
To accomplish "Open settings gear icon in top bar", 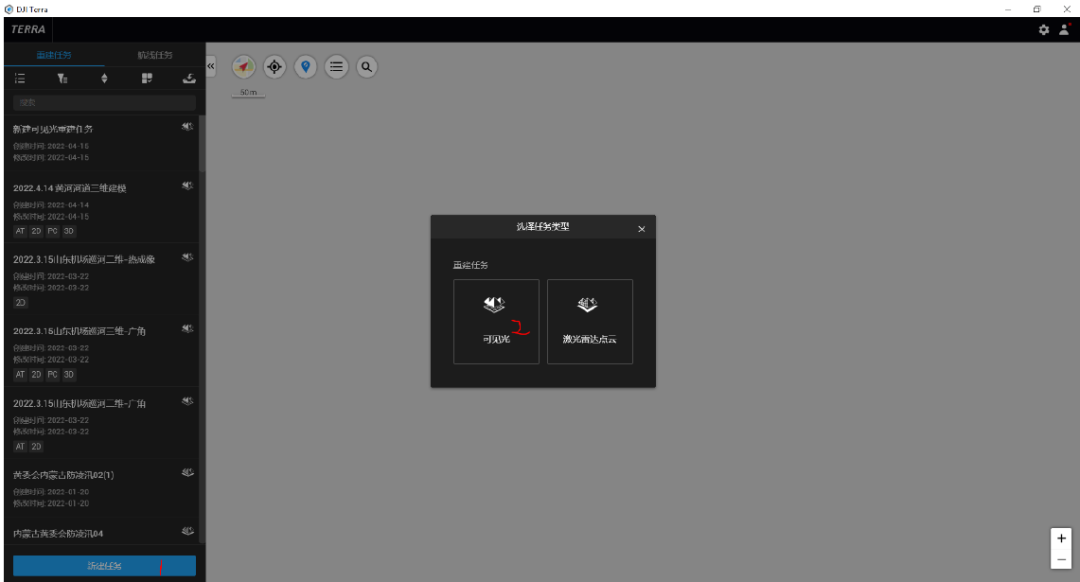I will (x=1044, y=30).
